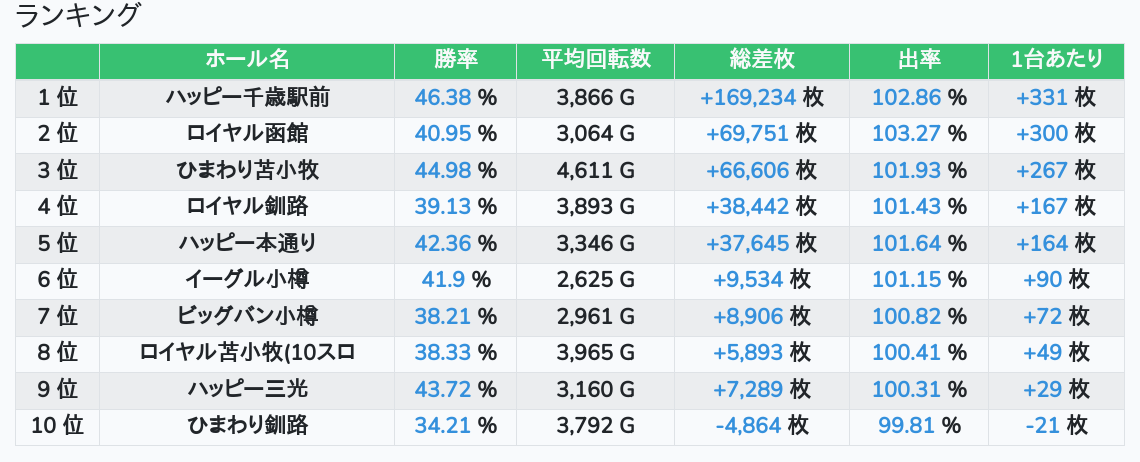Click the -21 per-machine value
This screenshot has height=462, width=1140.
tap(1042, 426)
